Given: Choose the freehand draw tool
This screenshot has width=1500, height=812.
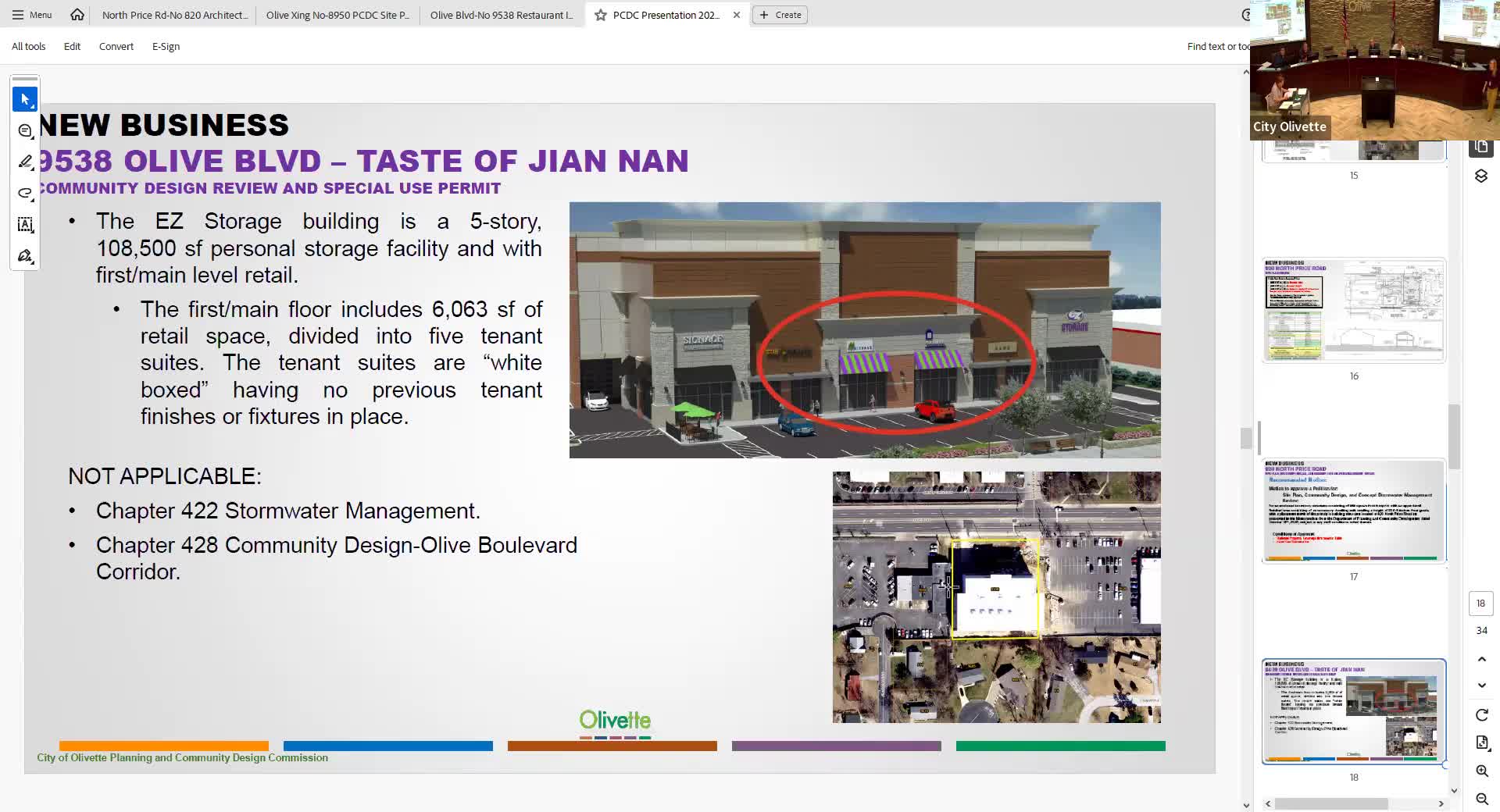Looking at the screenshot, I should 25,193.
